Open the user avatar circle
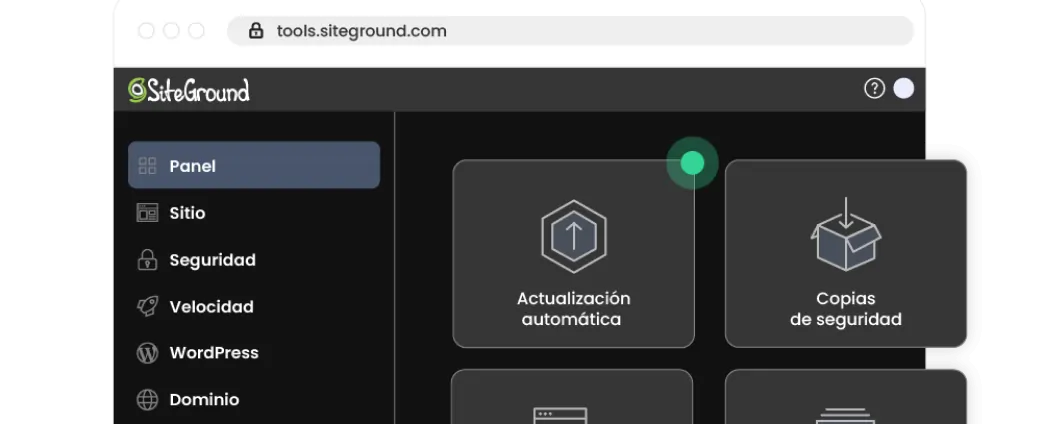Screen dimensions: 1044x424 coord(904,89)
